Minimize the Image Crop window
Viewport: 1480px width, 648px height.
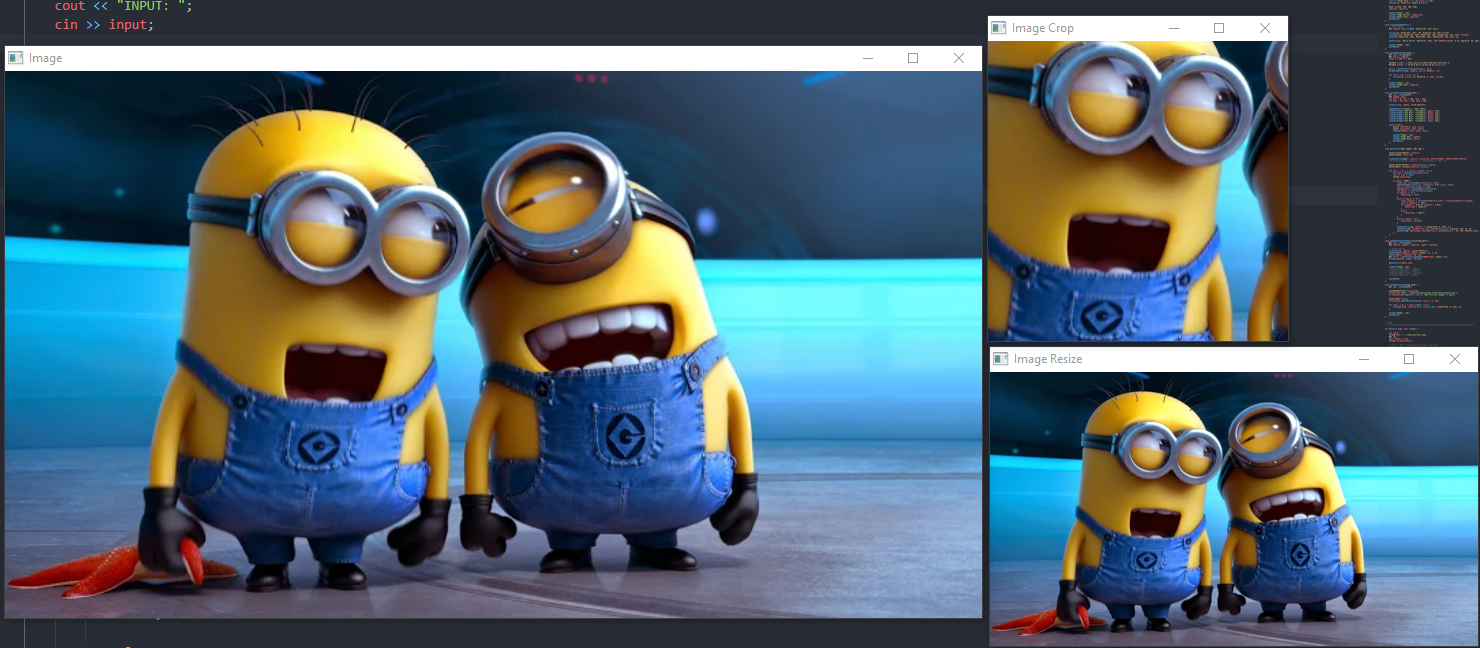1173,28
